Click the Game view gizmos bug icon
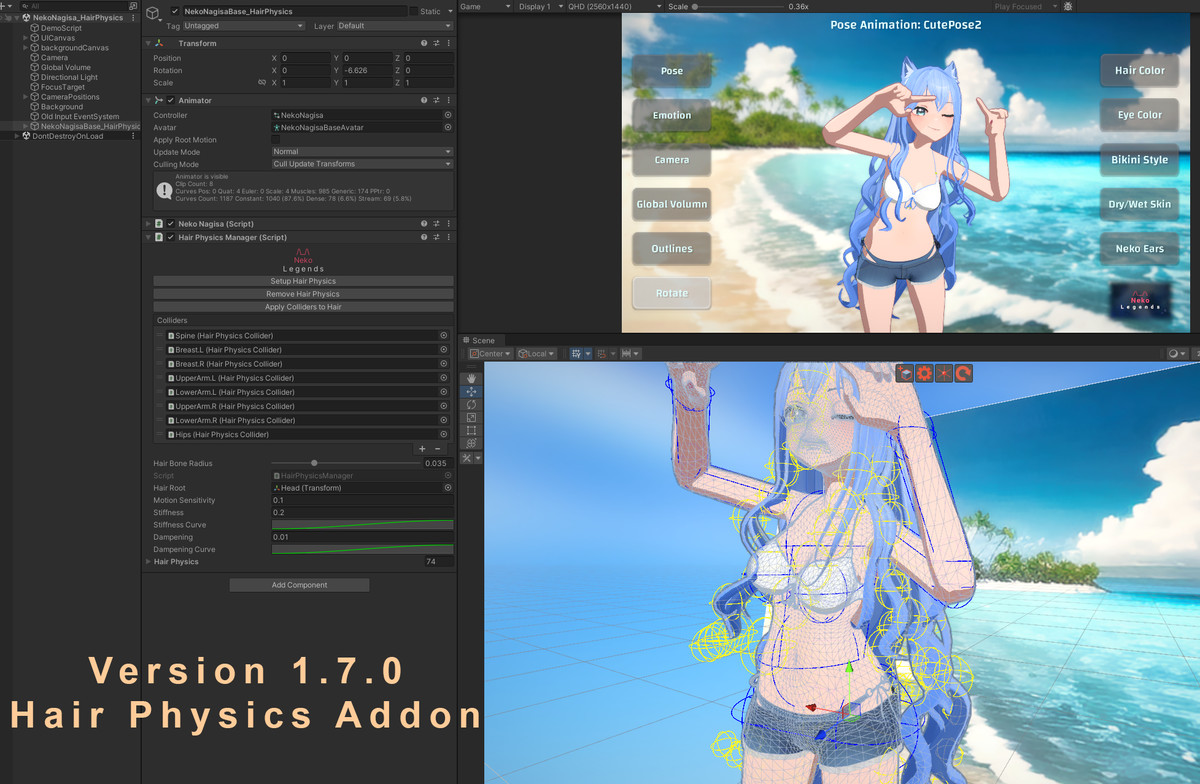This screenshot has height=784, width=1200. (x=1068, y=7)
